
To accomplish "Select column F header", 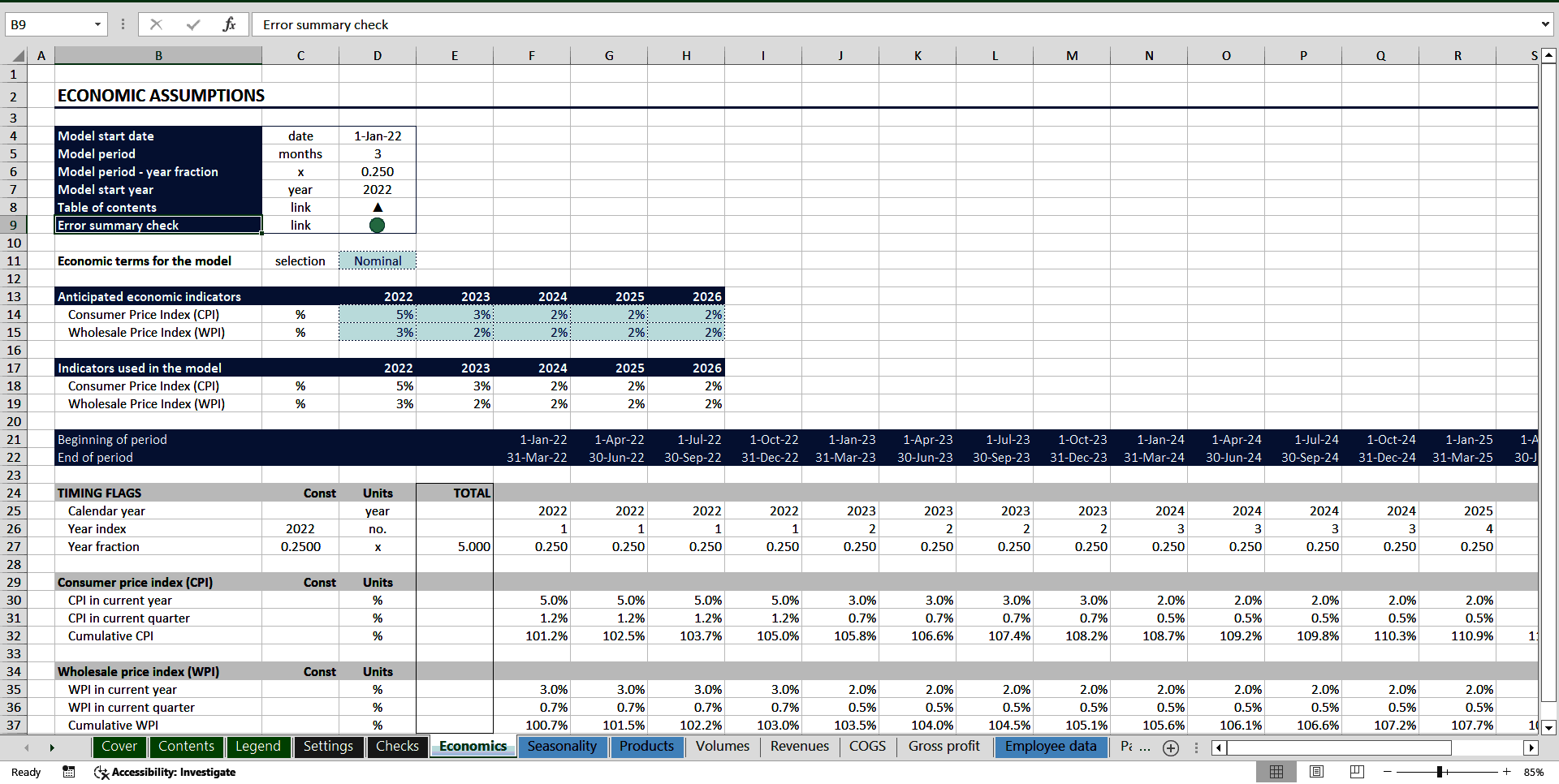I will 532,56.
